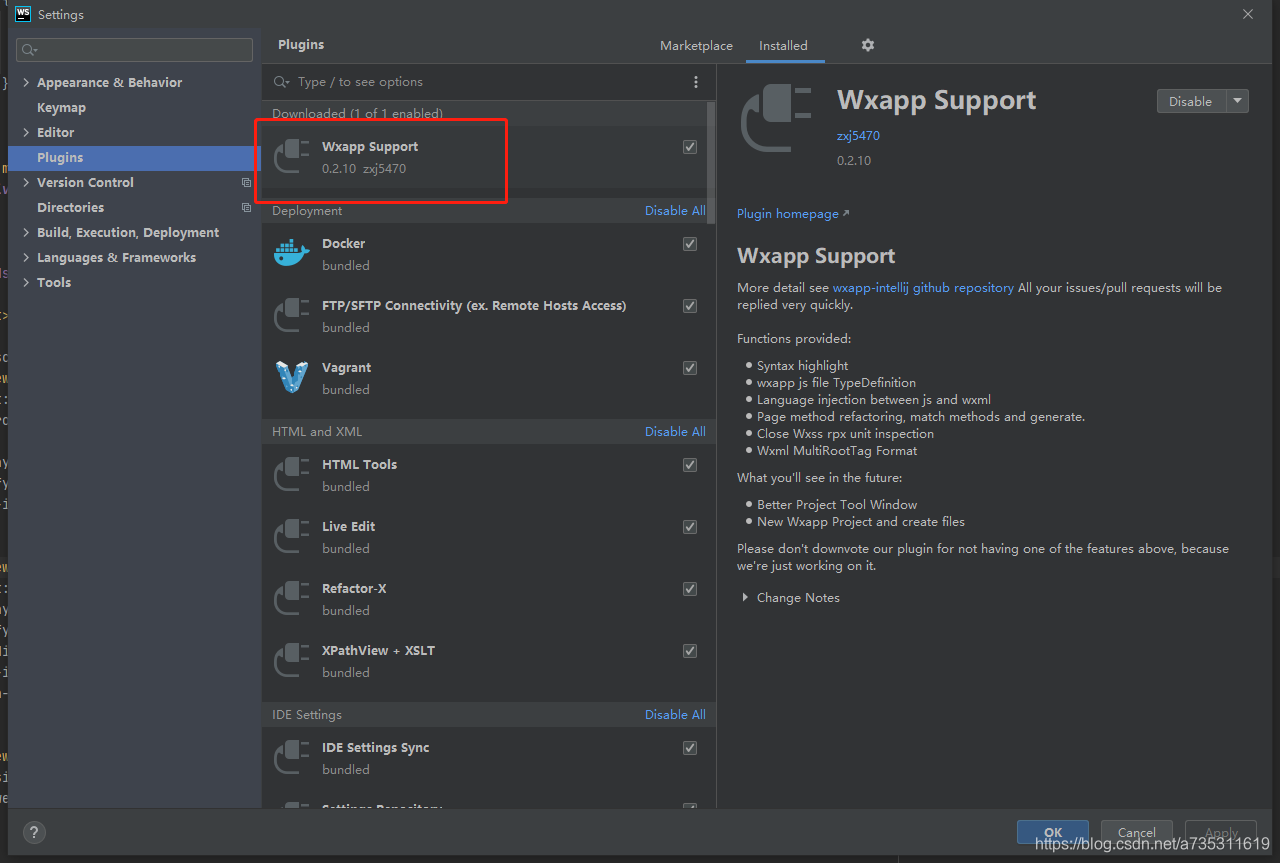1280x863 pixels.
Task: Click the FTP/SFTP Connectivity plugin icon
Action: (292, 316)
